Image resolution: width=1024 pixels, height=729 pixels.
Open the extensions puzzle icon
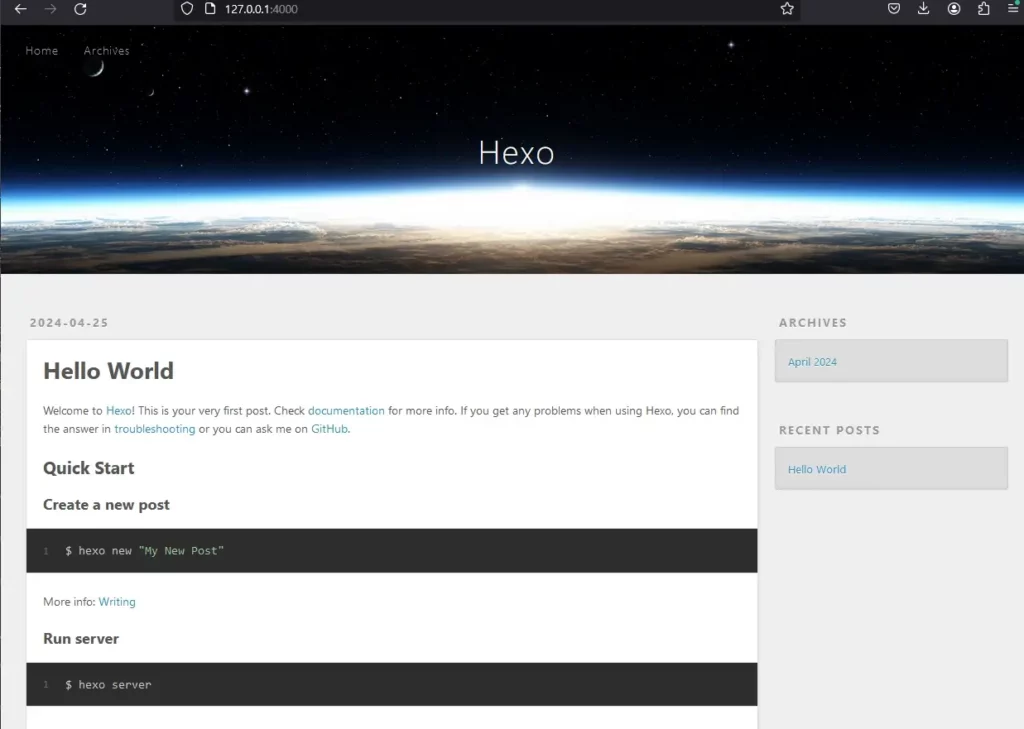coord(984,9)
